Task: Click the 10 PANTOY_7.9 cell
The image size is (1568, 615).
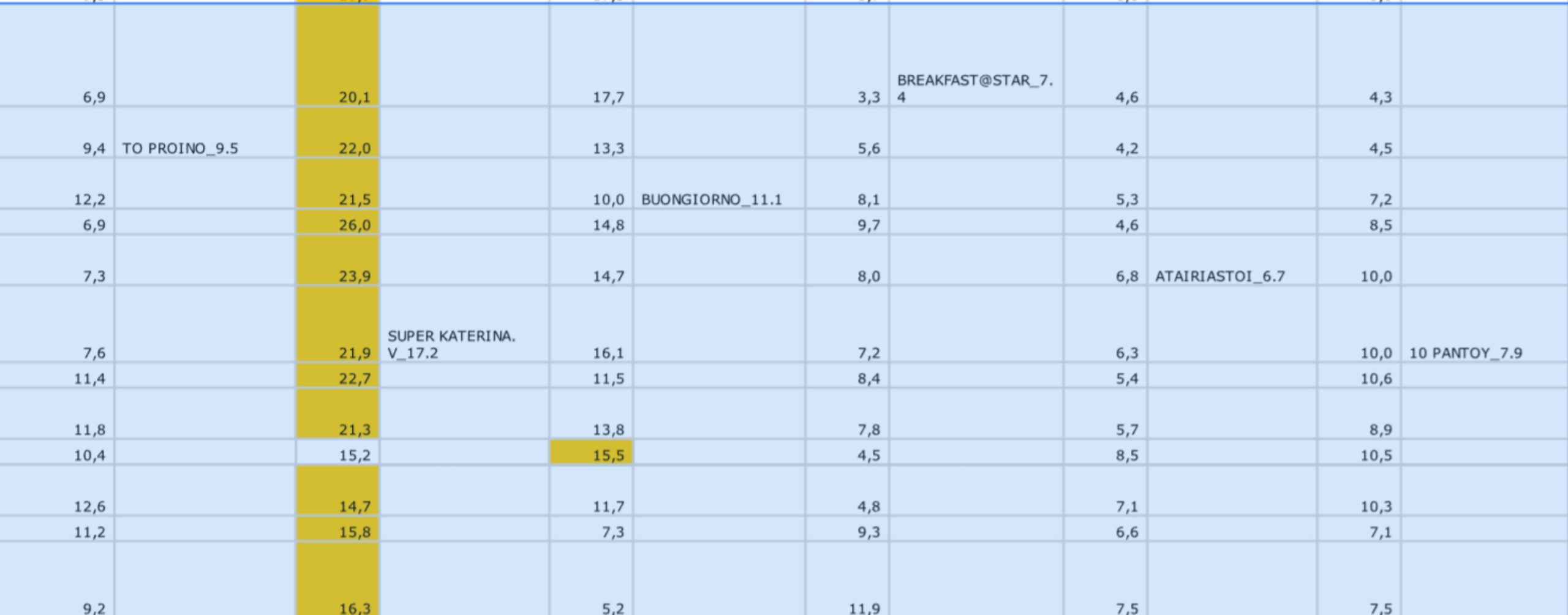Action: [x=1483, y=325]
